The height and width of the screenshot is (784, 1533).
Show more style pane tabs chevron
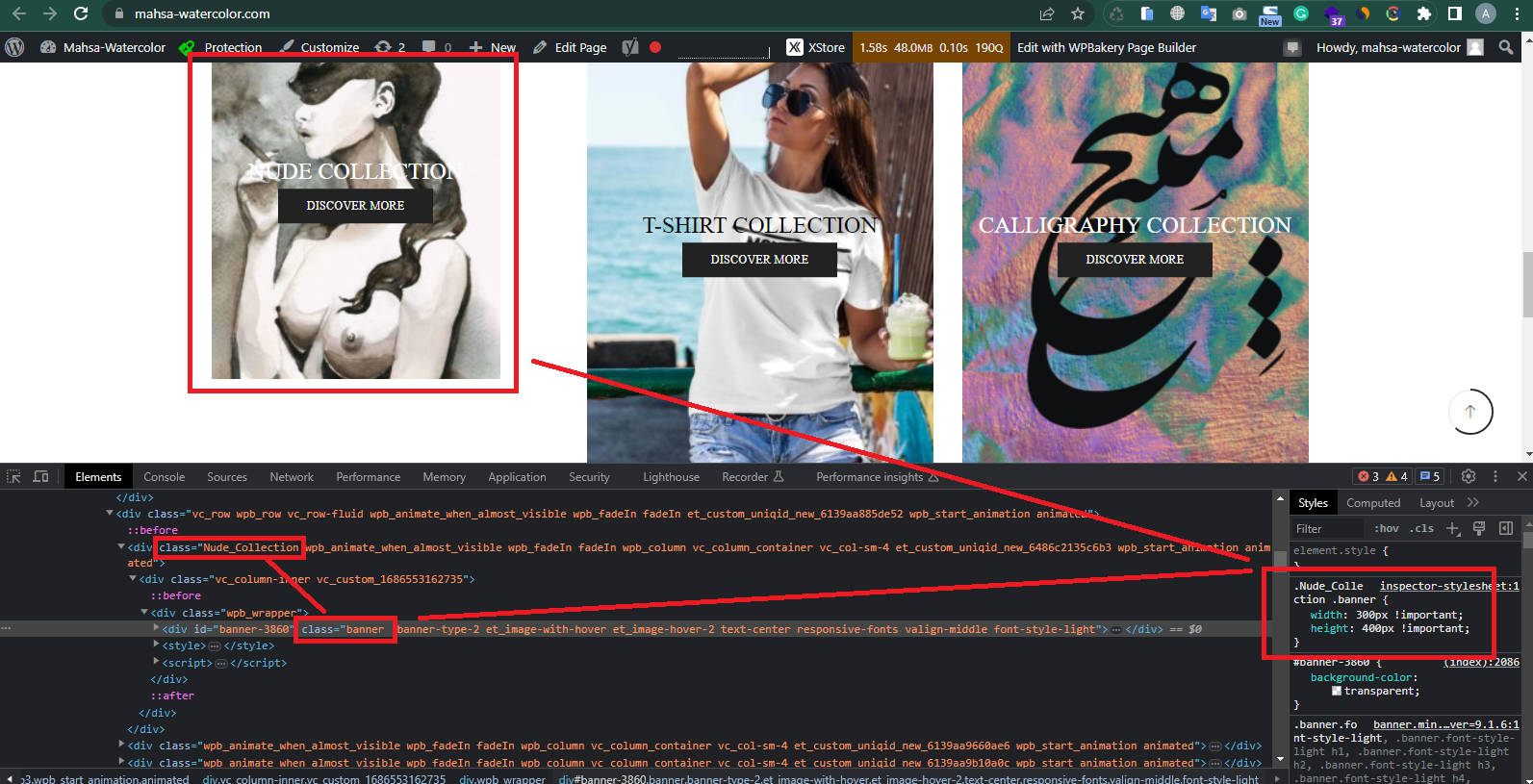1473,503
